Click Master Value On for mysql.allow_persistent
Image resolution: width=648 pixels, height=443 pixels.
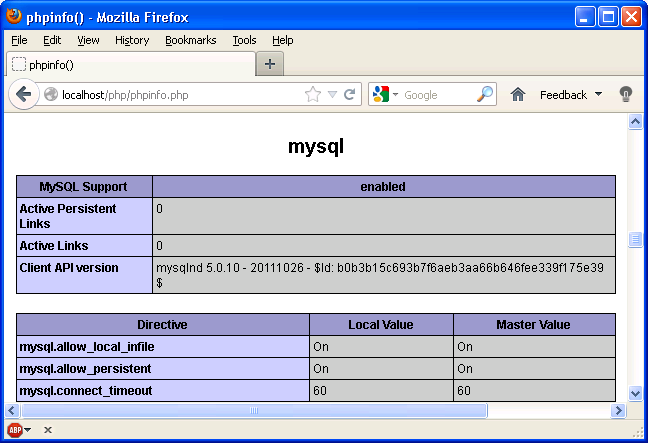point(534,369)
